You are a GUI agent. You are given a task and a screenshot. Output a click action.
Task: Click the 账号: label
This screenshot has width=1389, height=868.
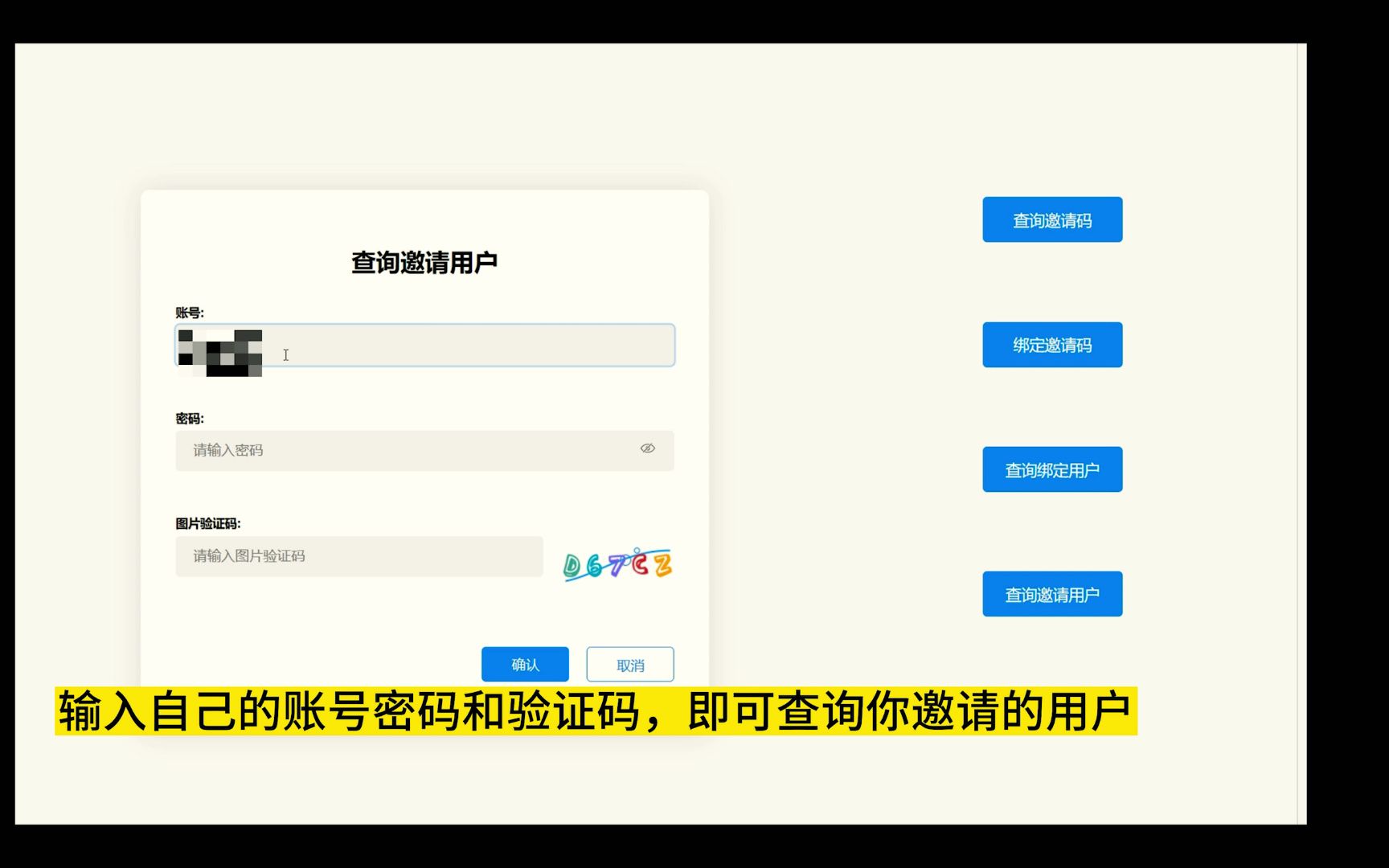coord(190,313)
